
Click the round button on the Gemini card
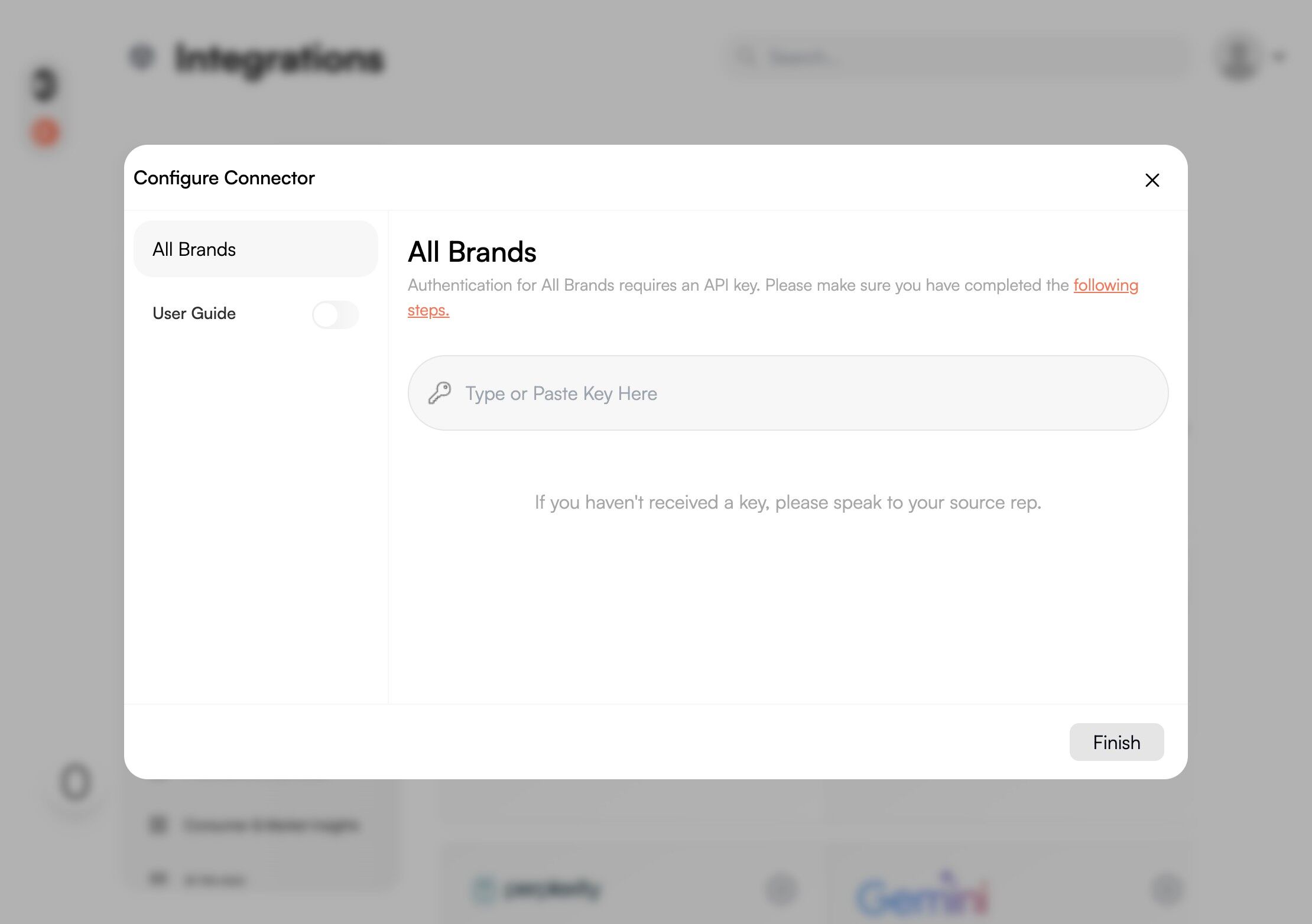[x=1167, y=890]
